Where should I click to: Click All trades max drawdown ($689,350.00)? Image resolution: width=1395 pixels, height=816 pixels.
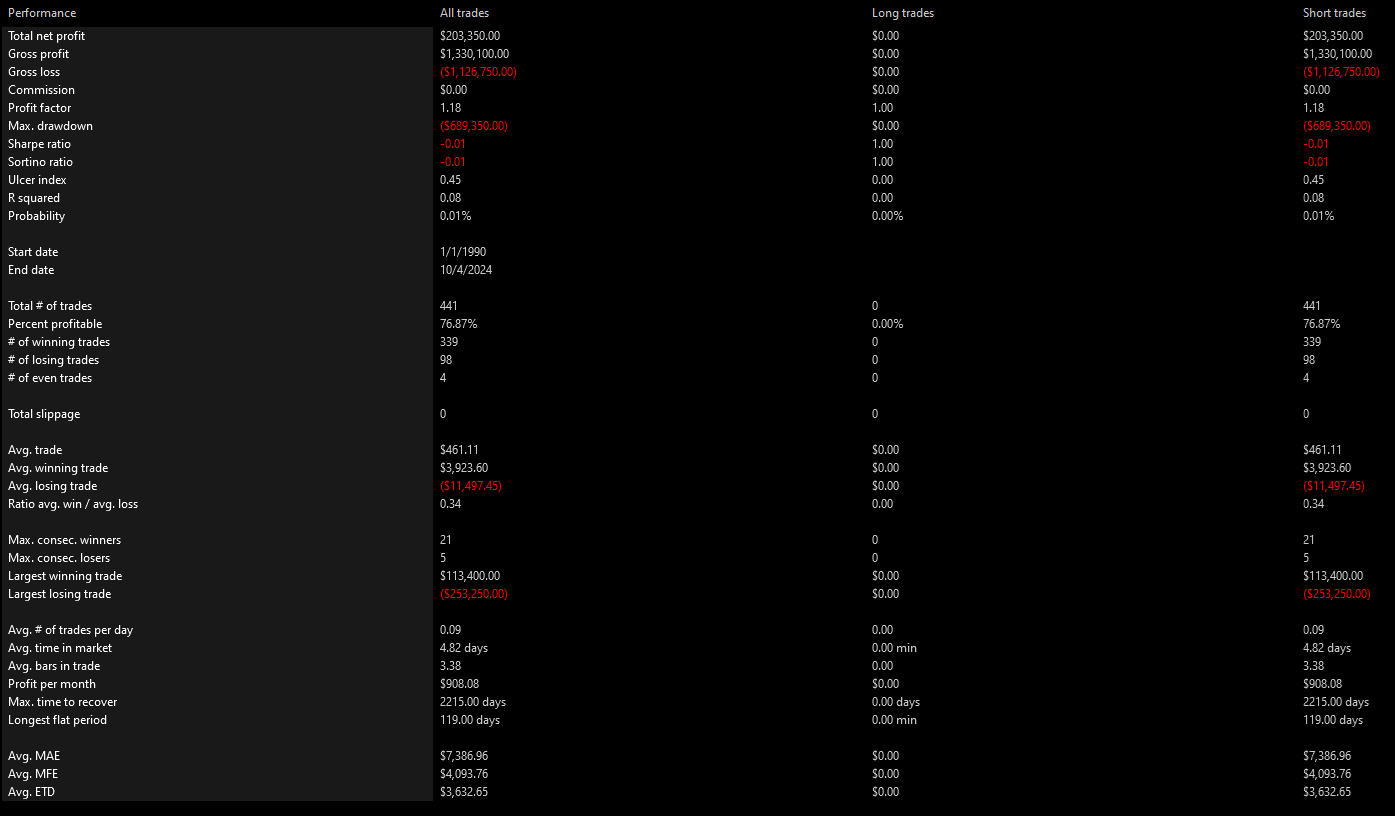click(x=474, y=126)
